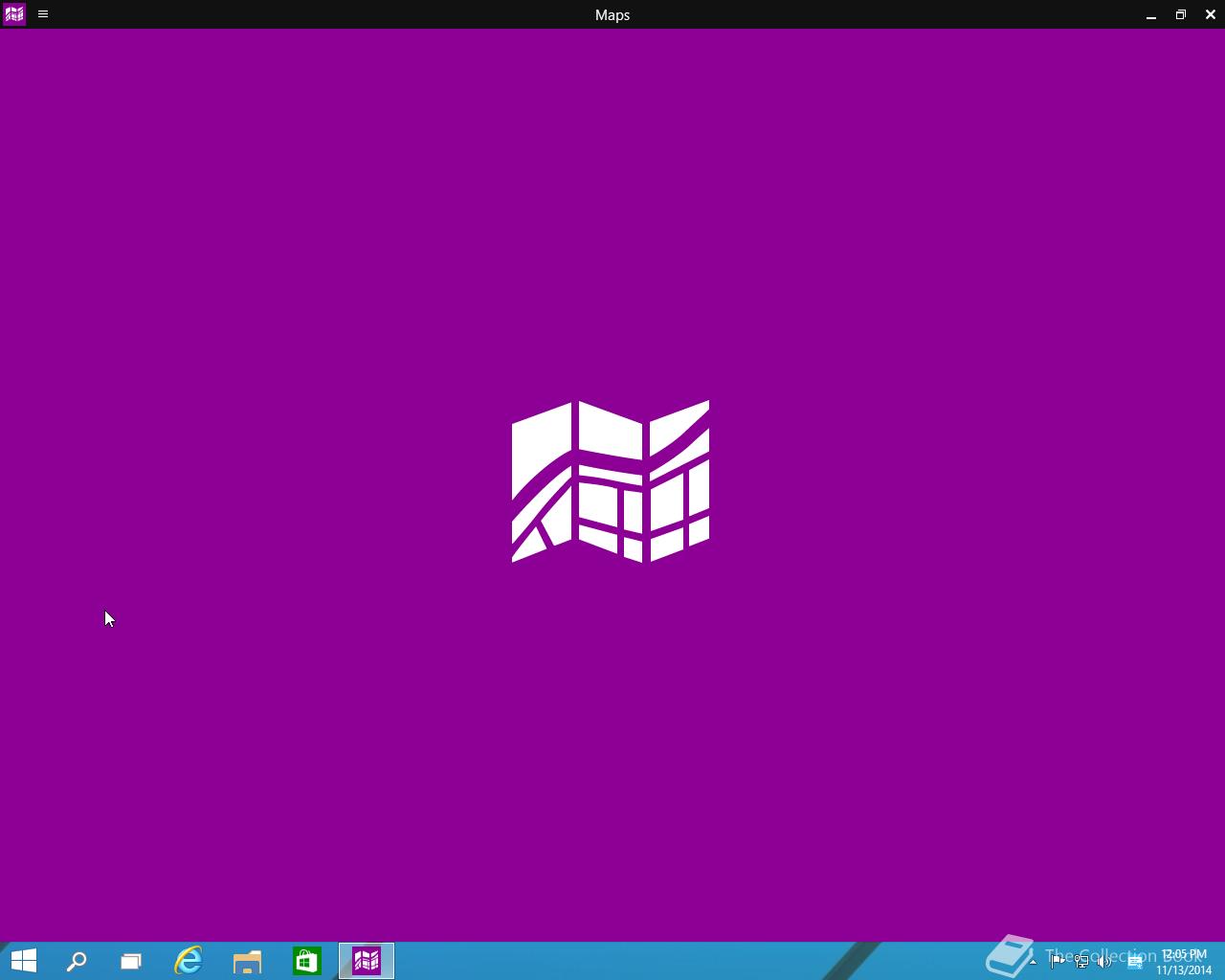The height and width of the screenshot is (980, 1225).
Task: Minimize the Maps window
Action: tap(1151, 14)
